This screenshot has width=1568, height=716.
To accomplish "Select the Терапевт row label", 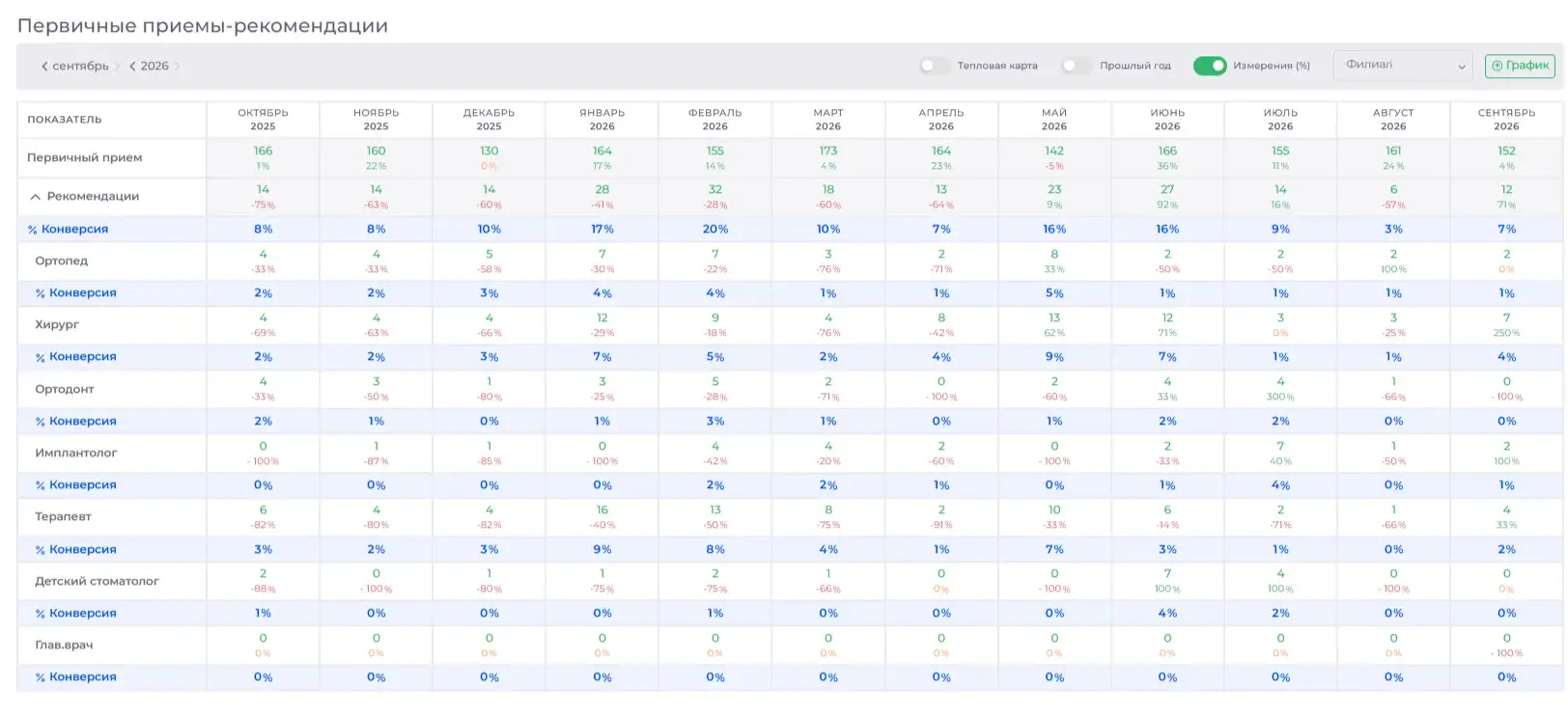I will 64,517.
